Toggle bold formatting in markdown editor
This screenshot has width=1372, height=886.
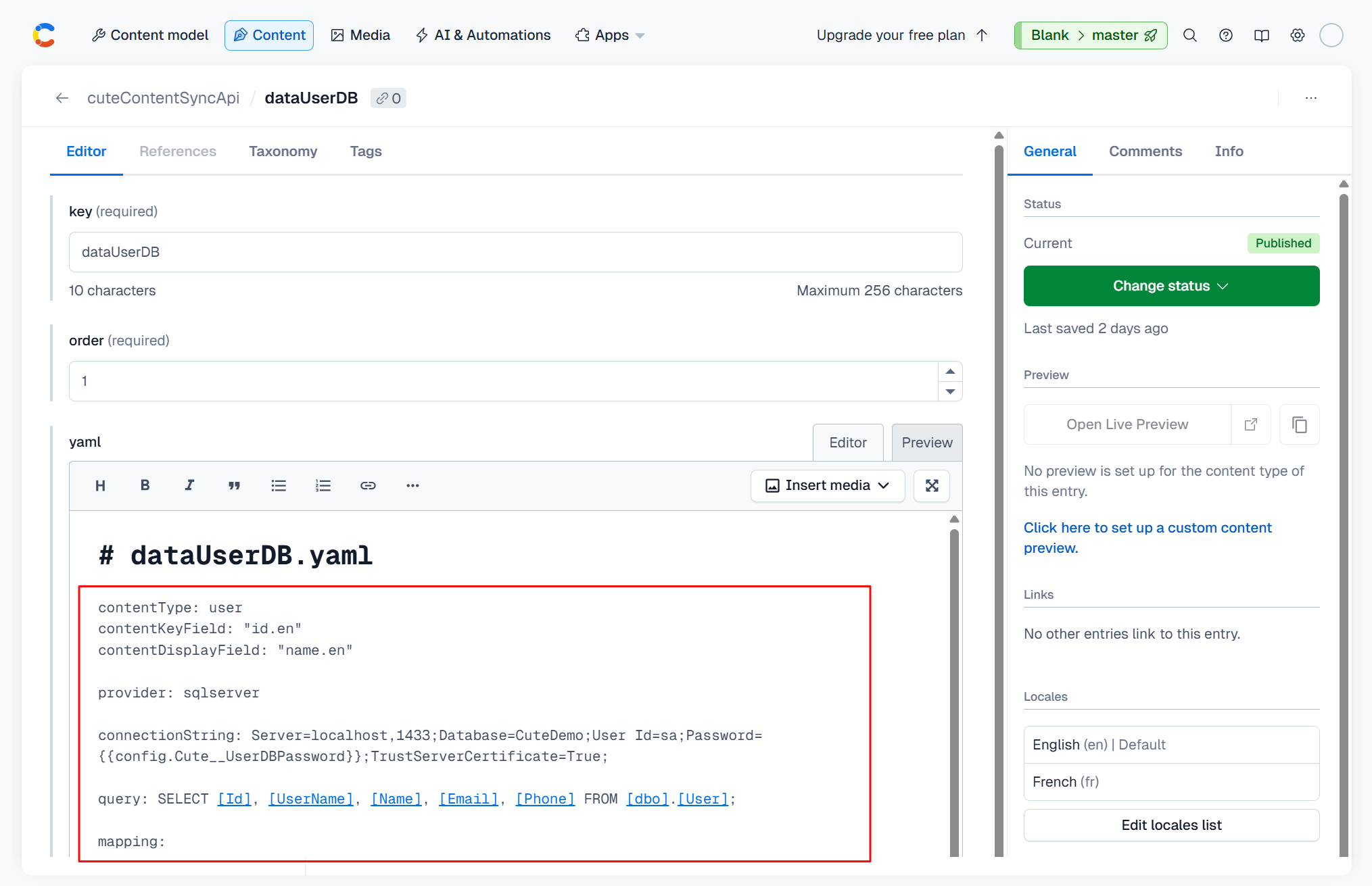(x=145, y=485)
